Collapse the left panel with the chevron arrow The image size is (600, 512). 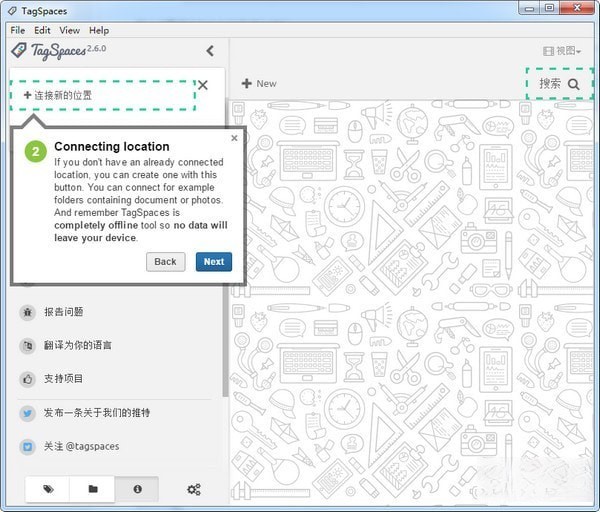tap(210, 51)
